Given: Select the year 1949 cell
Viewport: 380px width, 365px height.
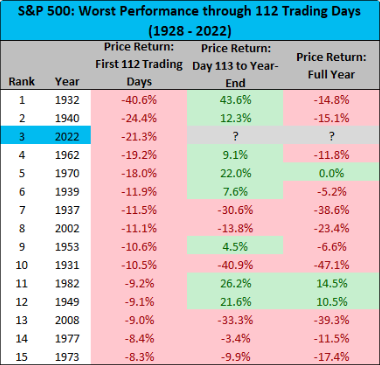Looking at the screenshot, I should [67, 302].
